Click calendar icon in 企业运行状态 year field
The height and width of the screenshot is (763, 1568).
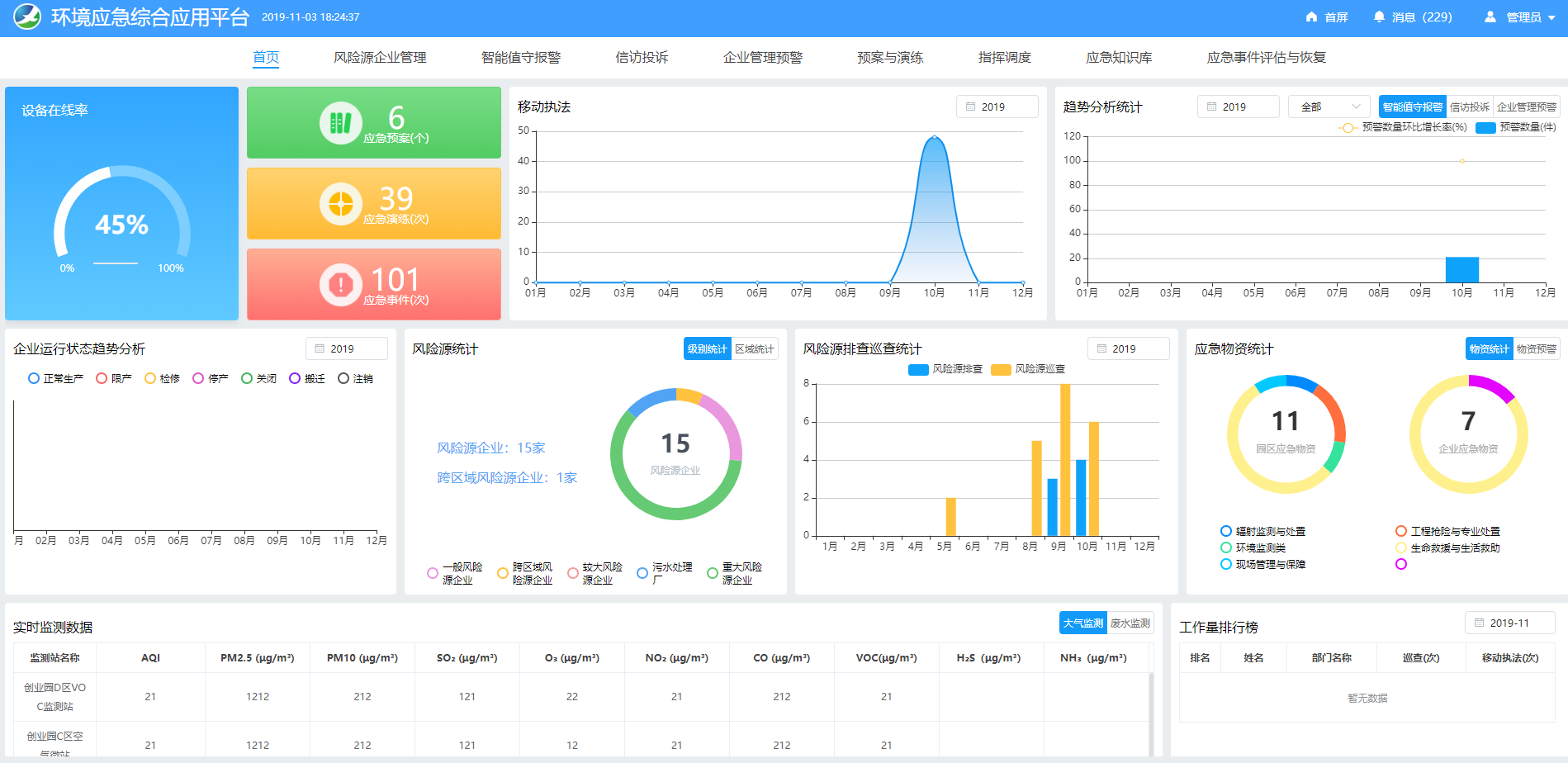coord(320,348)
